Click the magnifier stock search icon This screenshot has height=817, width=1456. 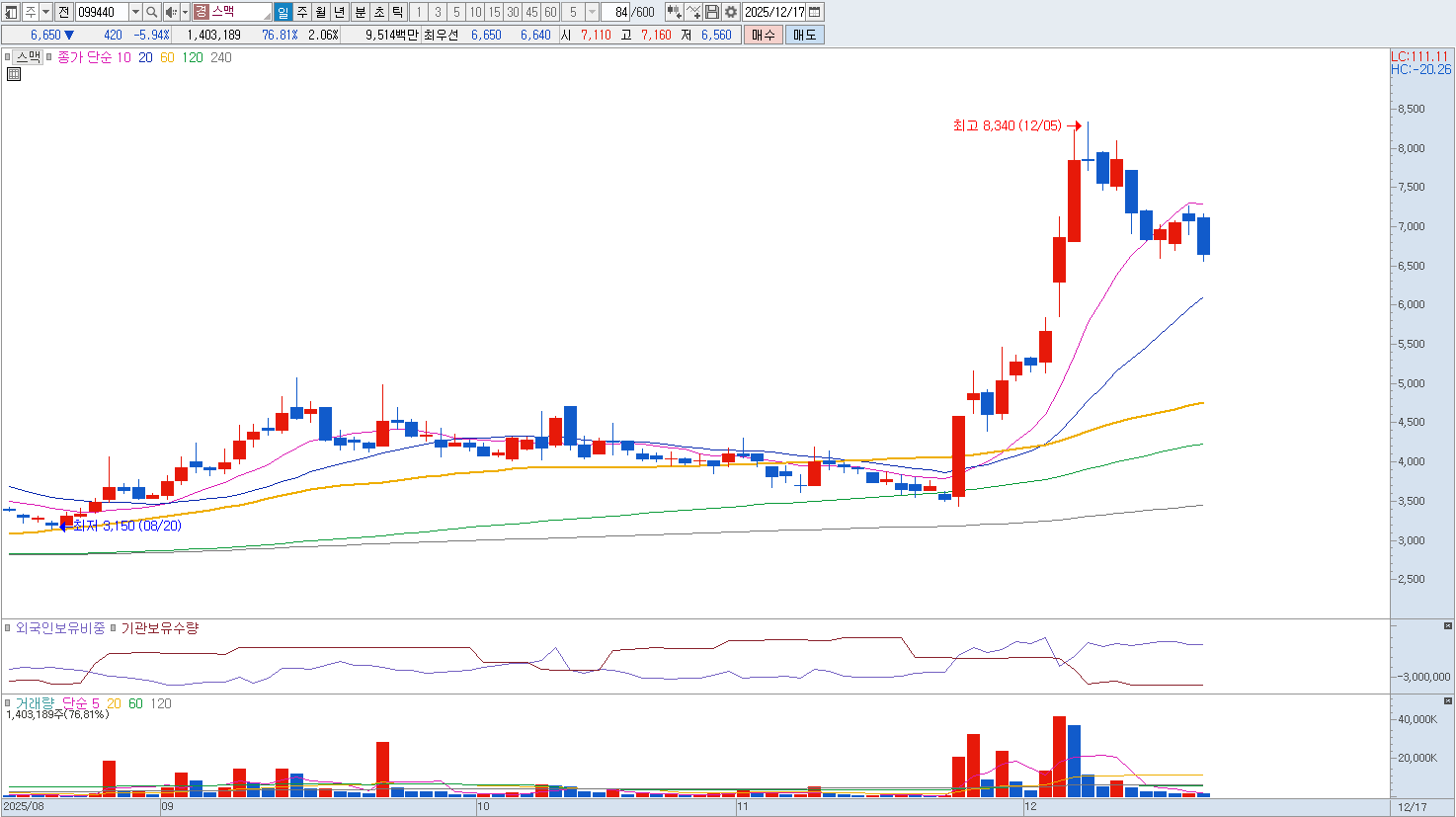151,12
